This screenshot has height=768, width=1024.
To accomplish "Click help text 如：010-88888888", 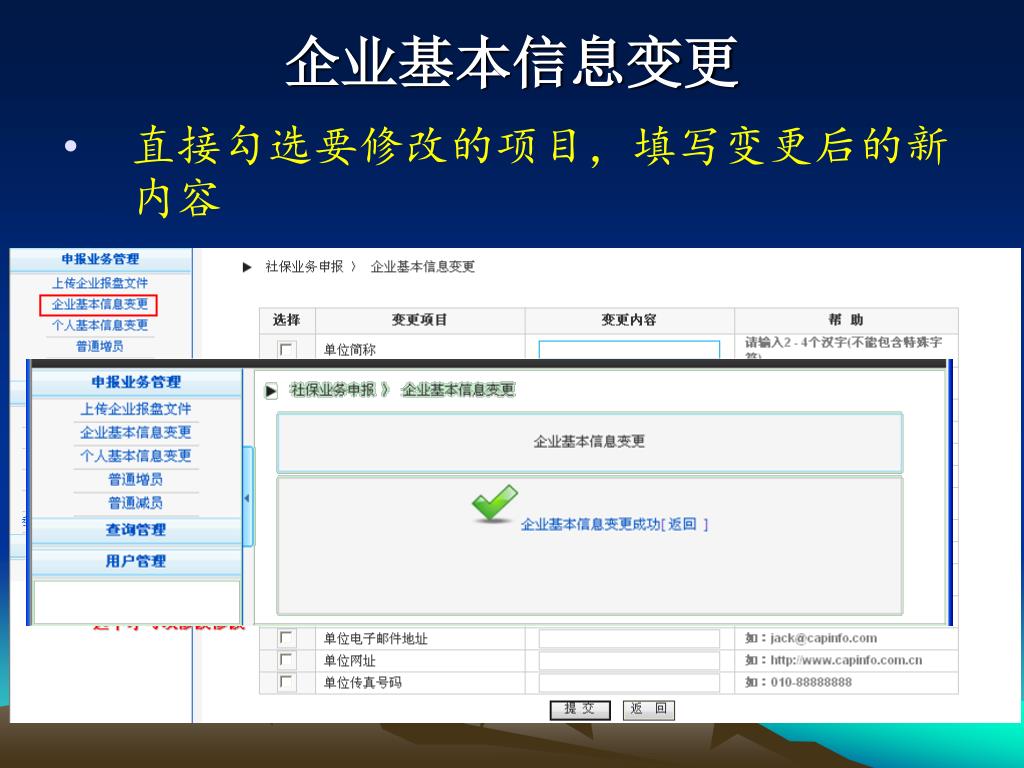I will (x=799, y=682).
